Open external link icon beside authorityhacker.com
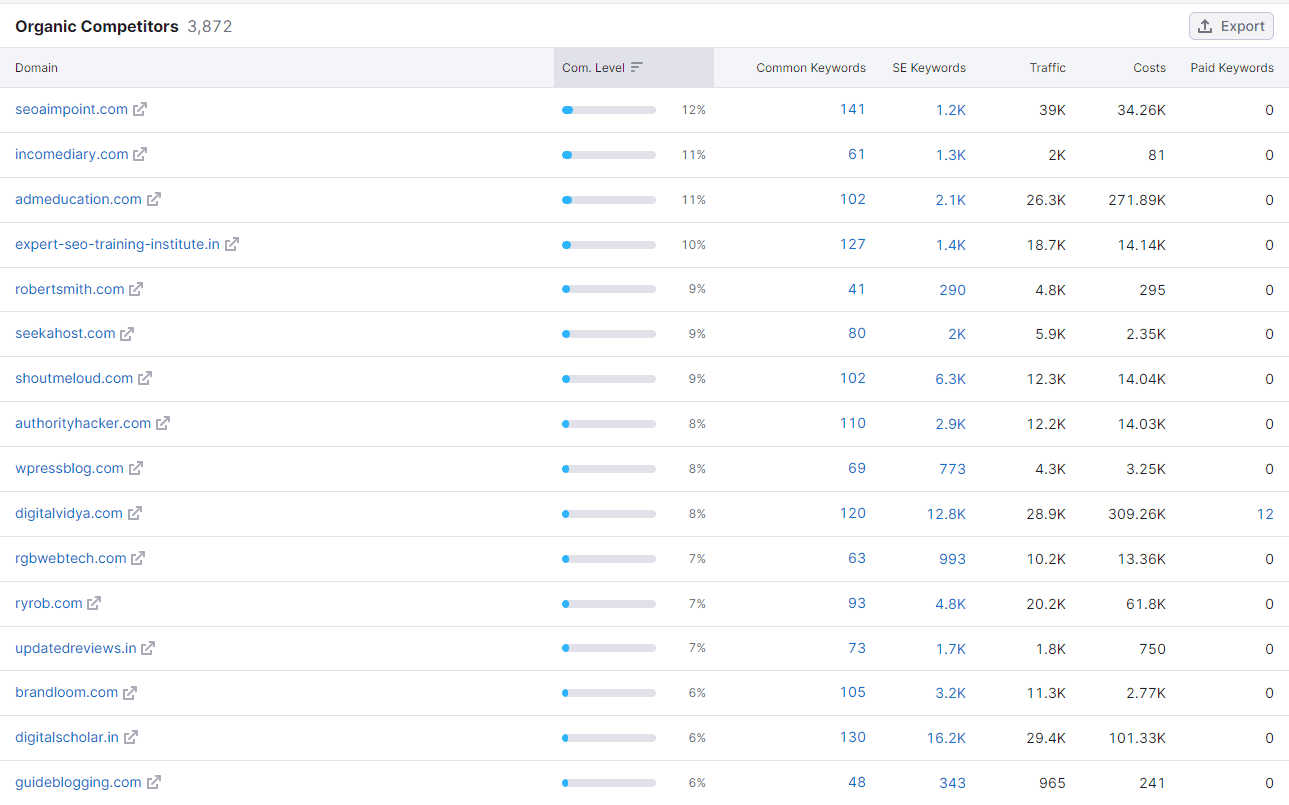This screenshot has width=1289, height=805. pos(163,424)
